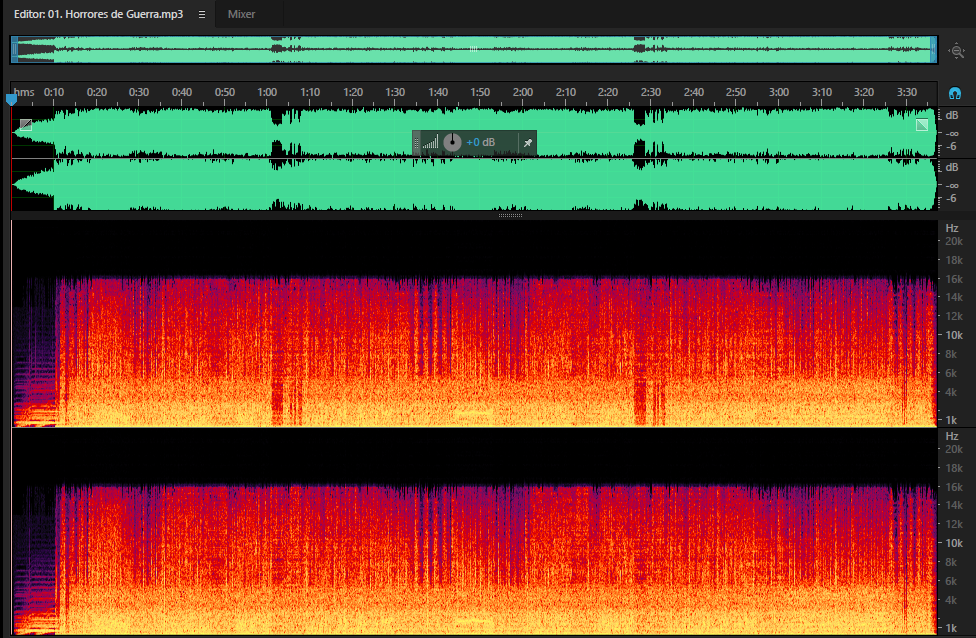This screenshot has width=976, height=638.
Task: Click the 3:30 mark on the timeline
Action: pyautogui.click(x=907, y=92)
